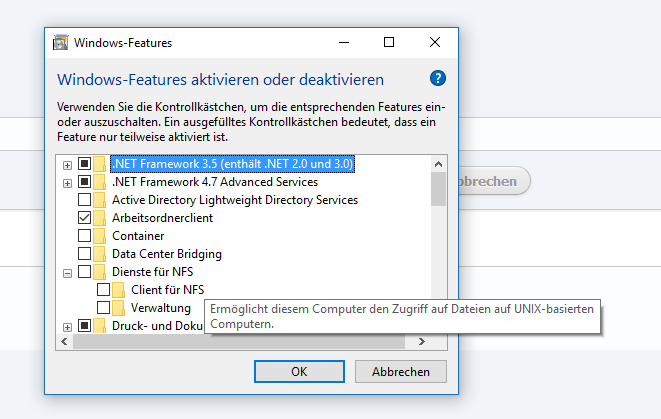Confirm changes with the OK button

pos(299,371)
